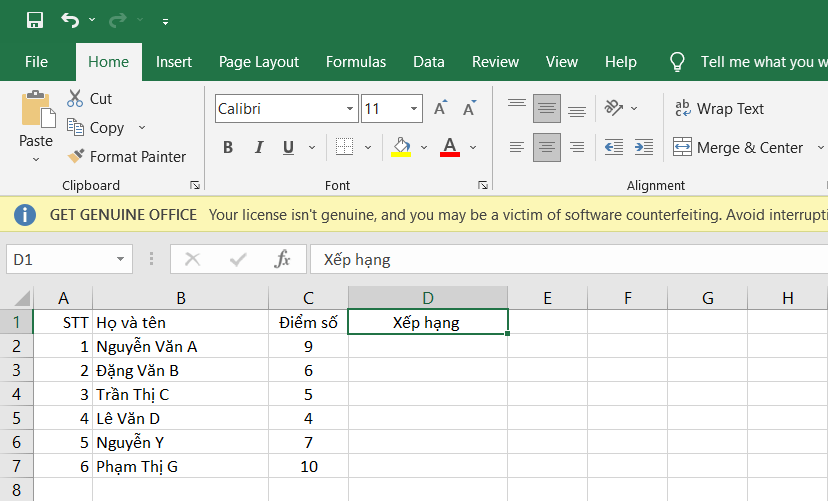Apply the red Font Color

(x=450, y=147)
